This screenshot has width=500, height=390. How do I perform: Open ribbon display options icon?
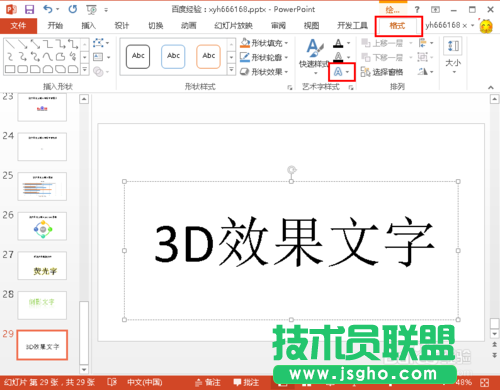click(x=435, y=10)
